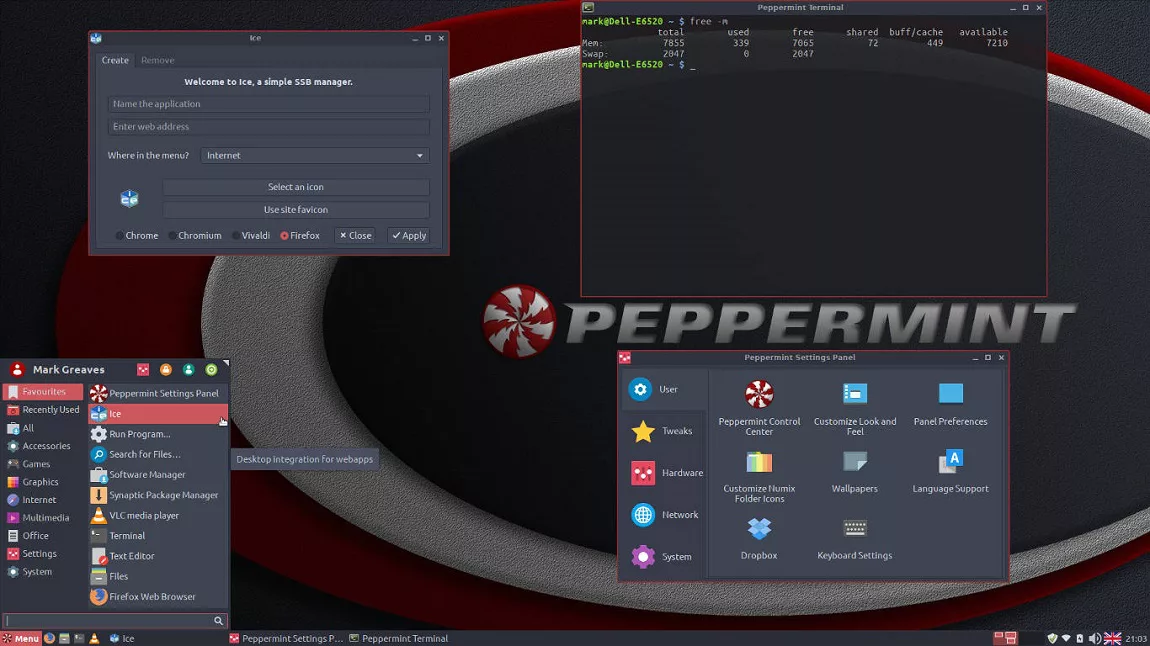The height and width of the screenshot is (646, 1150).
Task: Open Wallpapers in settings panel
Action: [854, 471]
